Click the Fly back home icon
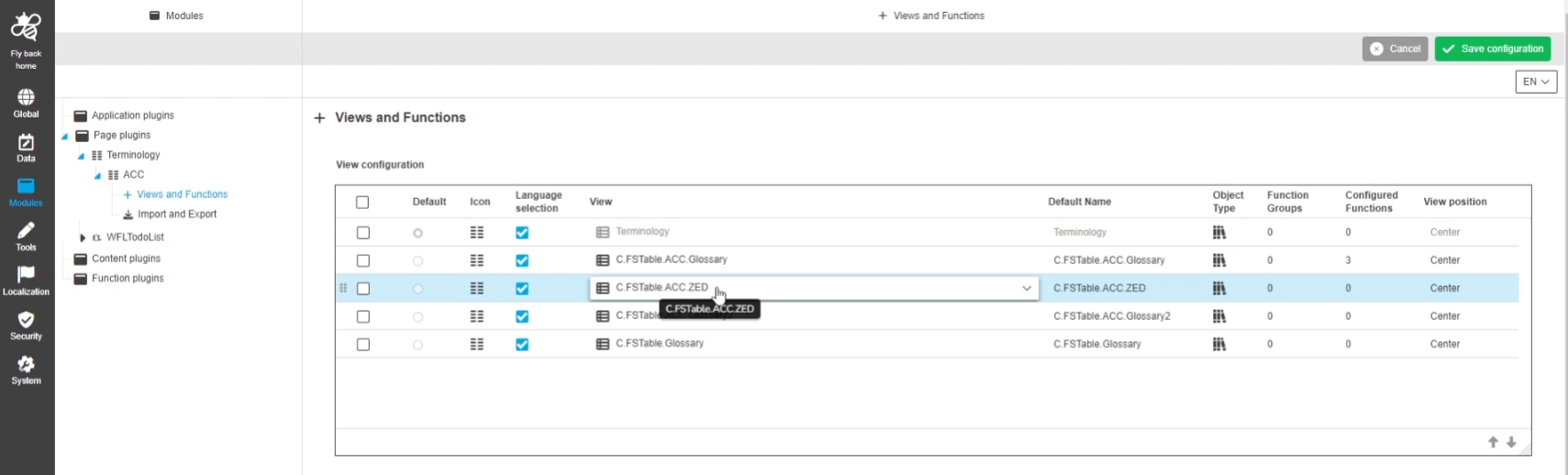 [26, 28]
